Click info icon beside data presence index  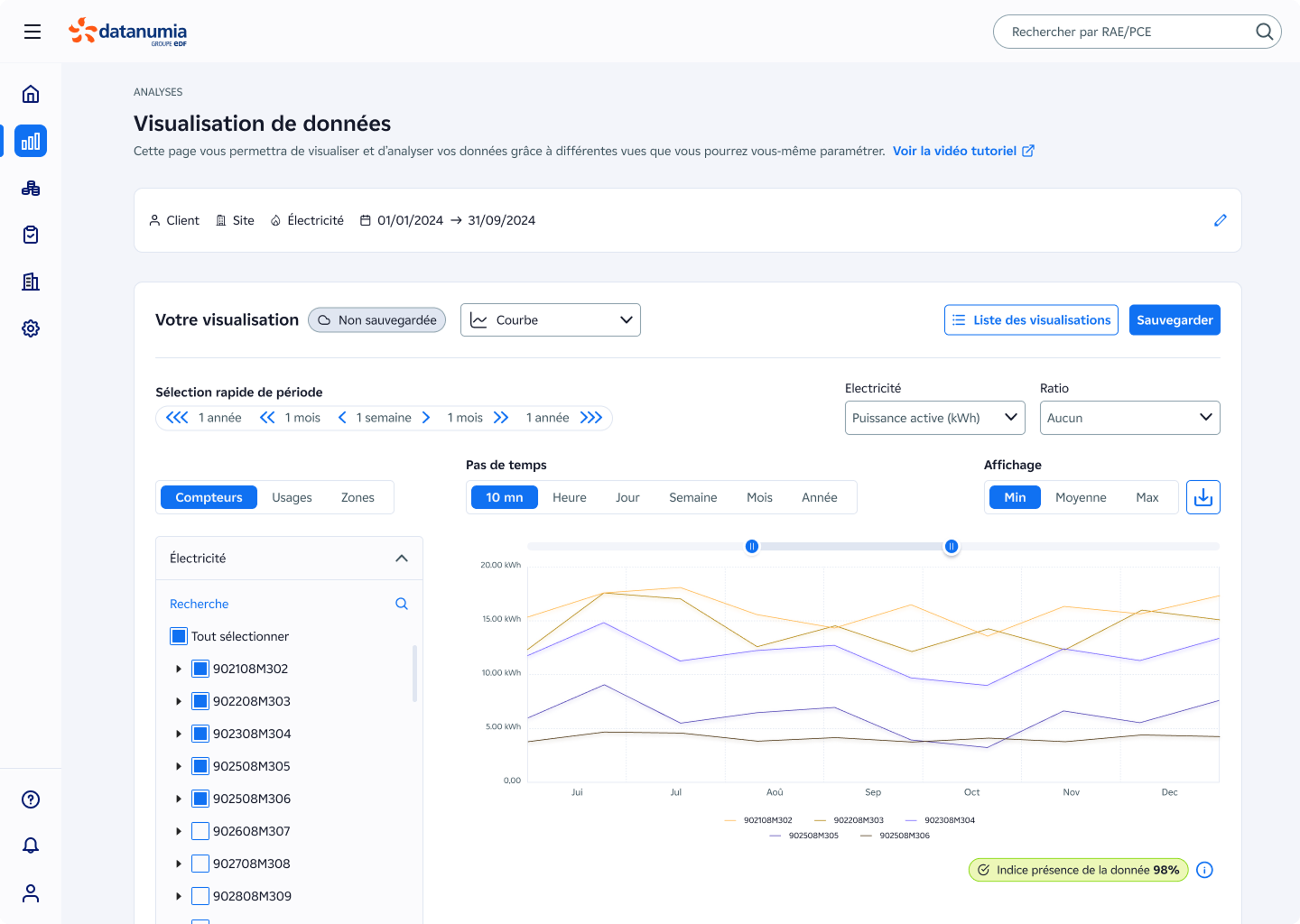tap(1204, 870)
